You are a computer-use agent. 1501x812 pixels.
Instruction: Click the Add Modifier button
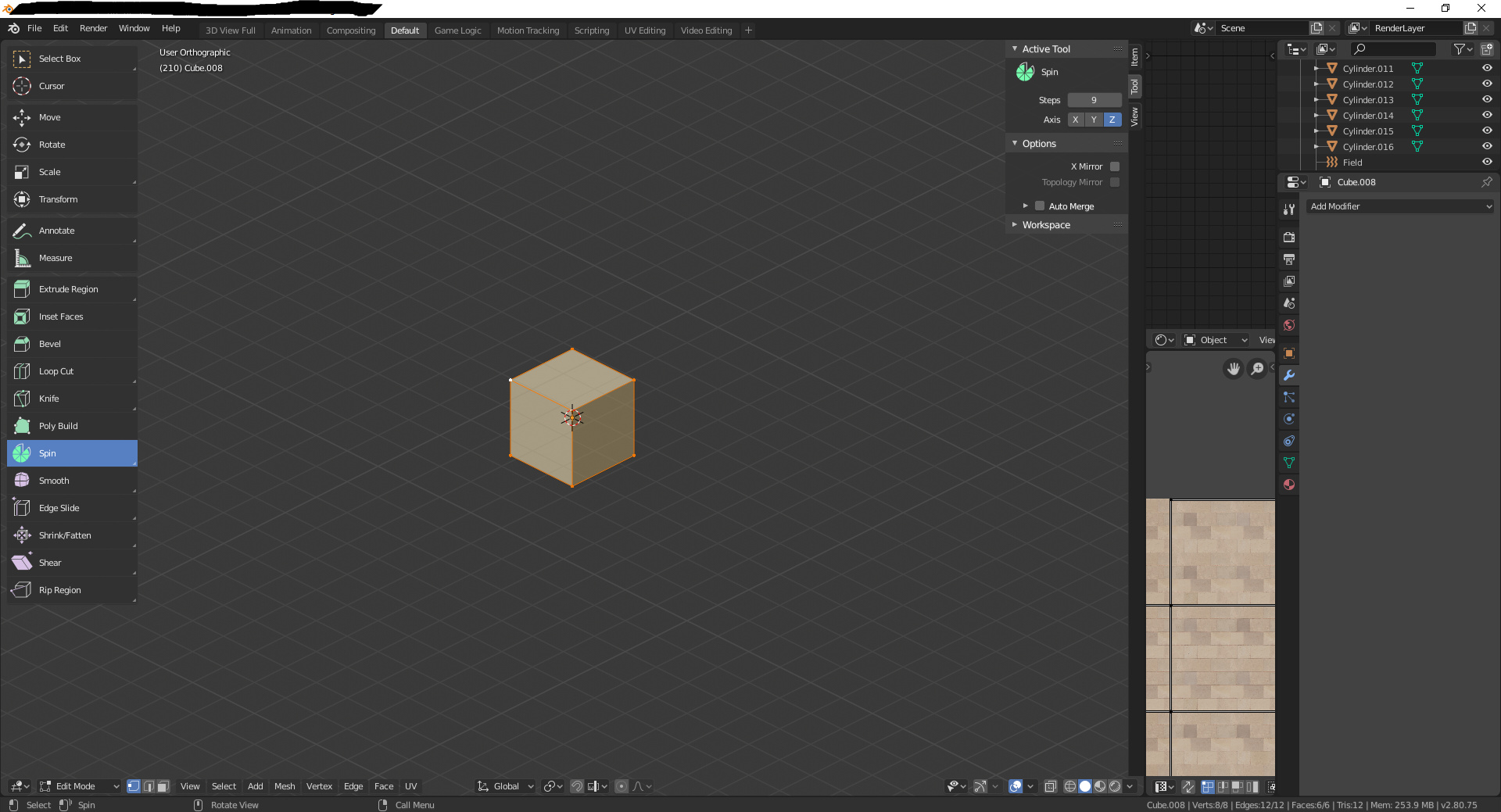(1399, 206)
